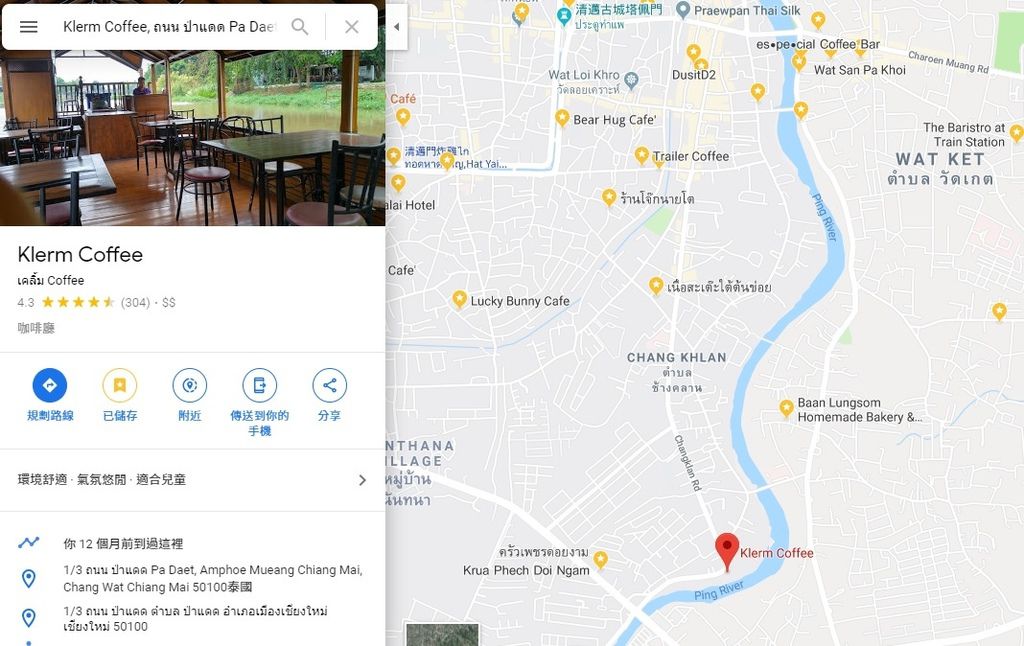Open the timeline visit entry 你 12 個月前到過這裡
This screenshot has height=646, width=1024.
point(123,543)
